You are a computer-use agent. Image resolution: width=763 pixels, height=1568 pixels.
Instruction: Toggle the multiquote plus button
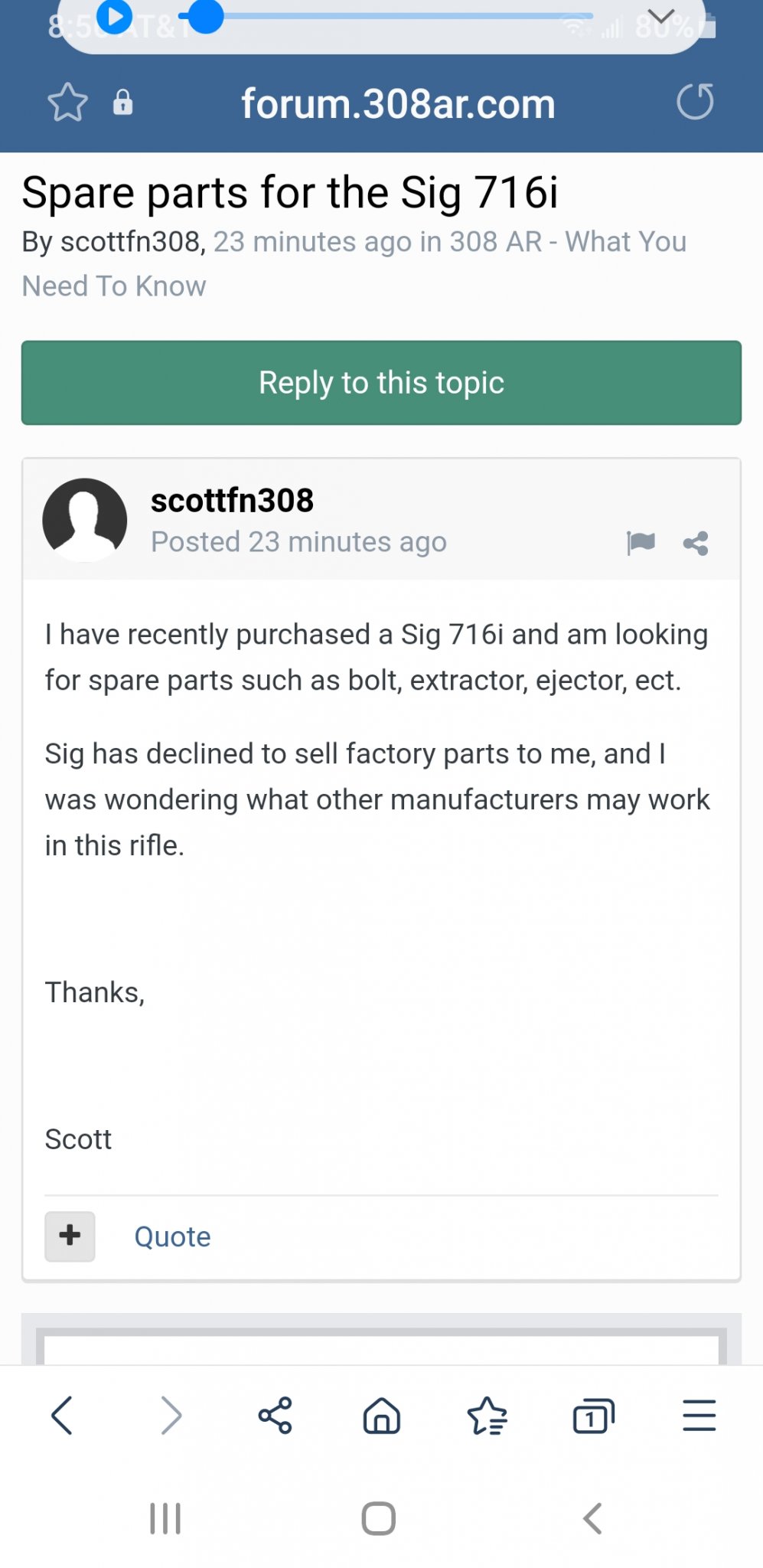click(70, 1236)
